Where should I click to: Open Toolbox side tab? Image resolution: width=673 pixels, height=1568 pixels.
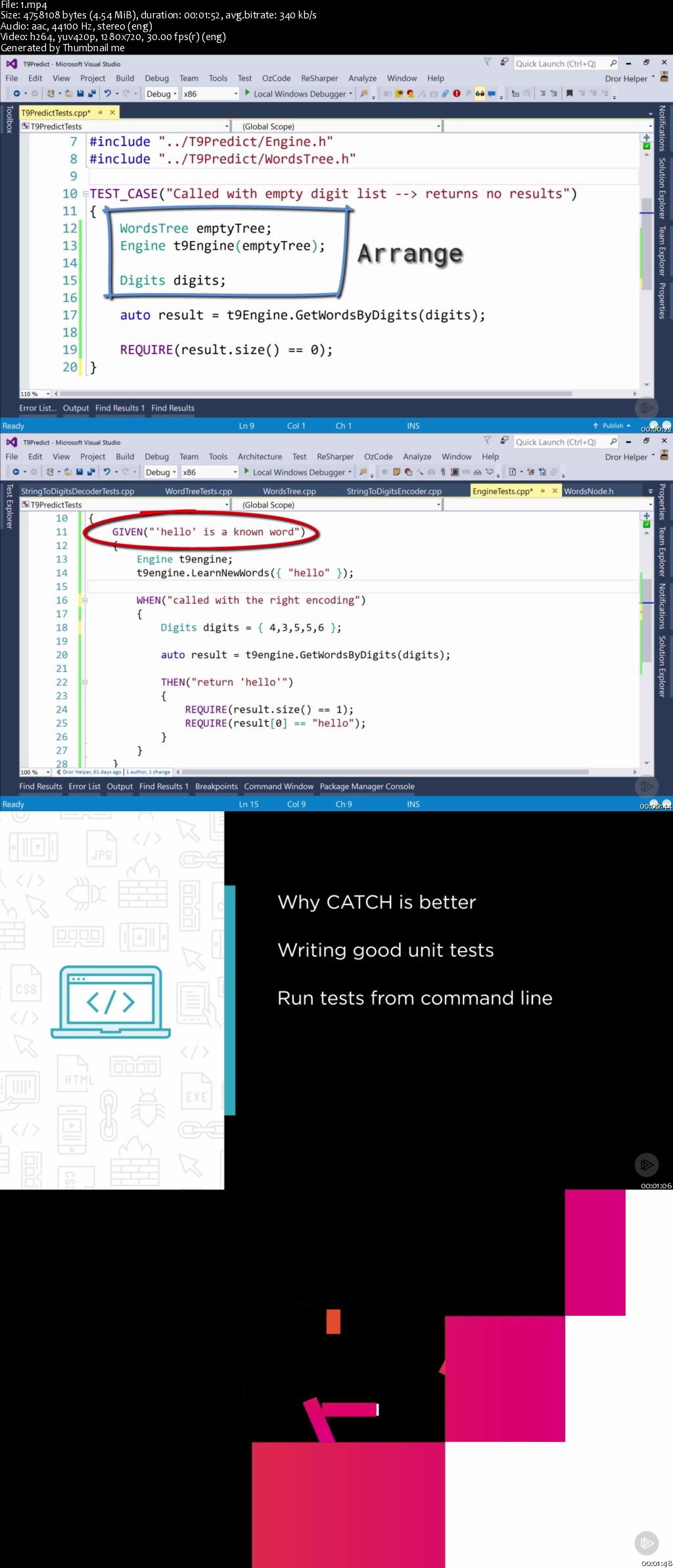(x=9, y=120)
